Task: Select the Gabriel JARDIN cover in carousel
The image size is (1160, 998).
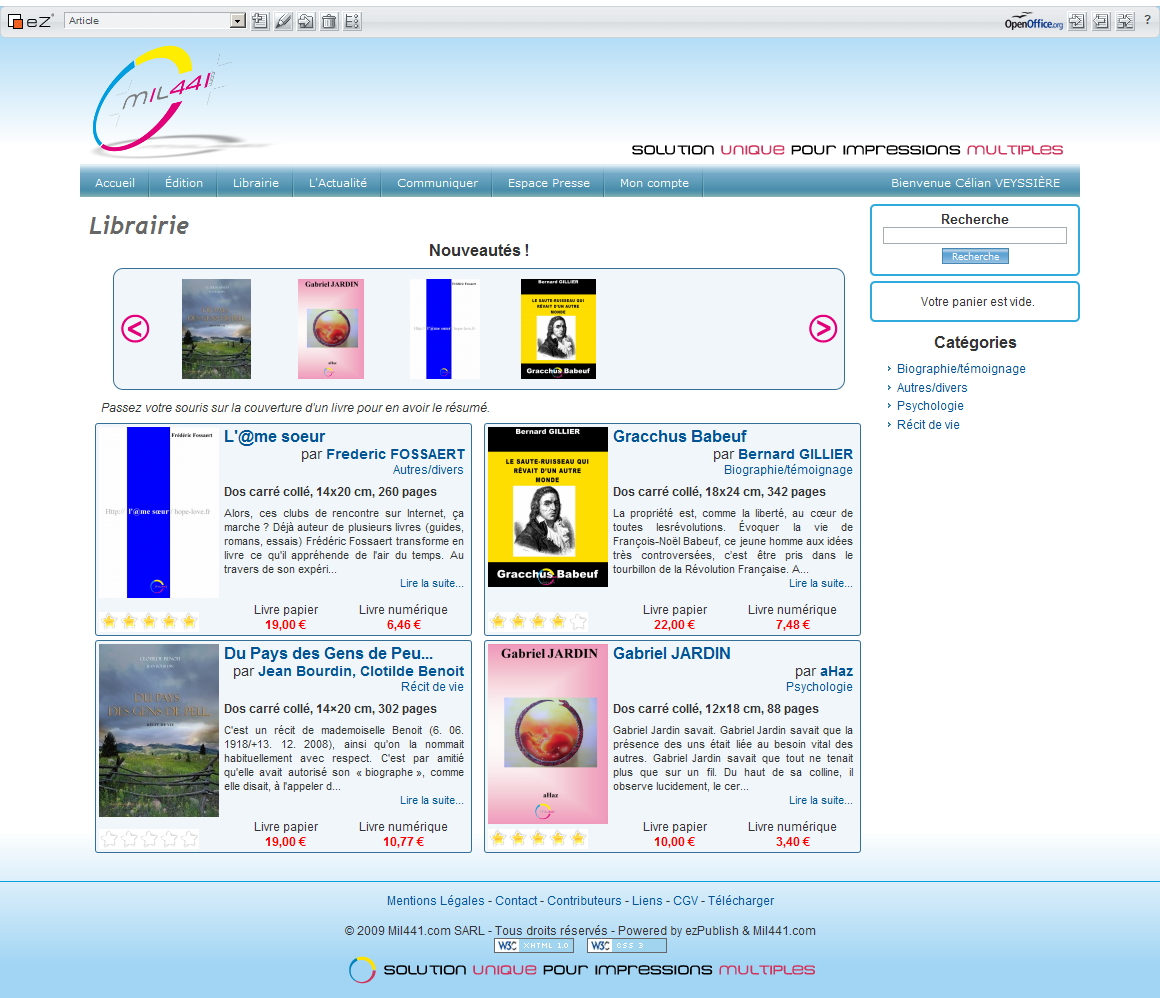Action: click(331, 329)
